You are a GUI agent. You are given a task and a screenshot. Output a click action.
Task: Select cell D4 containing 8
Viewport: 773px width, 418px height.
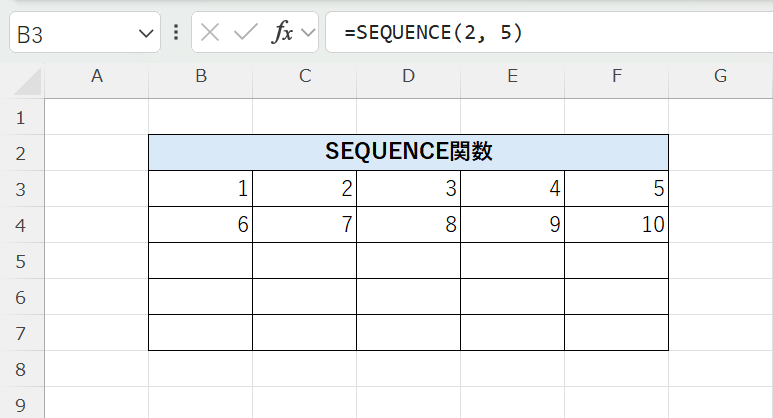coord(408,225)
